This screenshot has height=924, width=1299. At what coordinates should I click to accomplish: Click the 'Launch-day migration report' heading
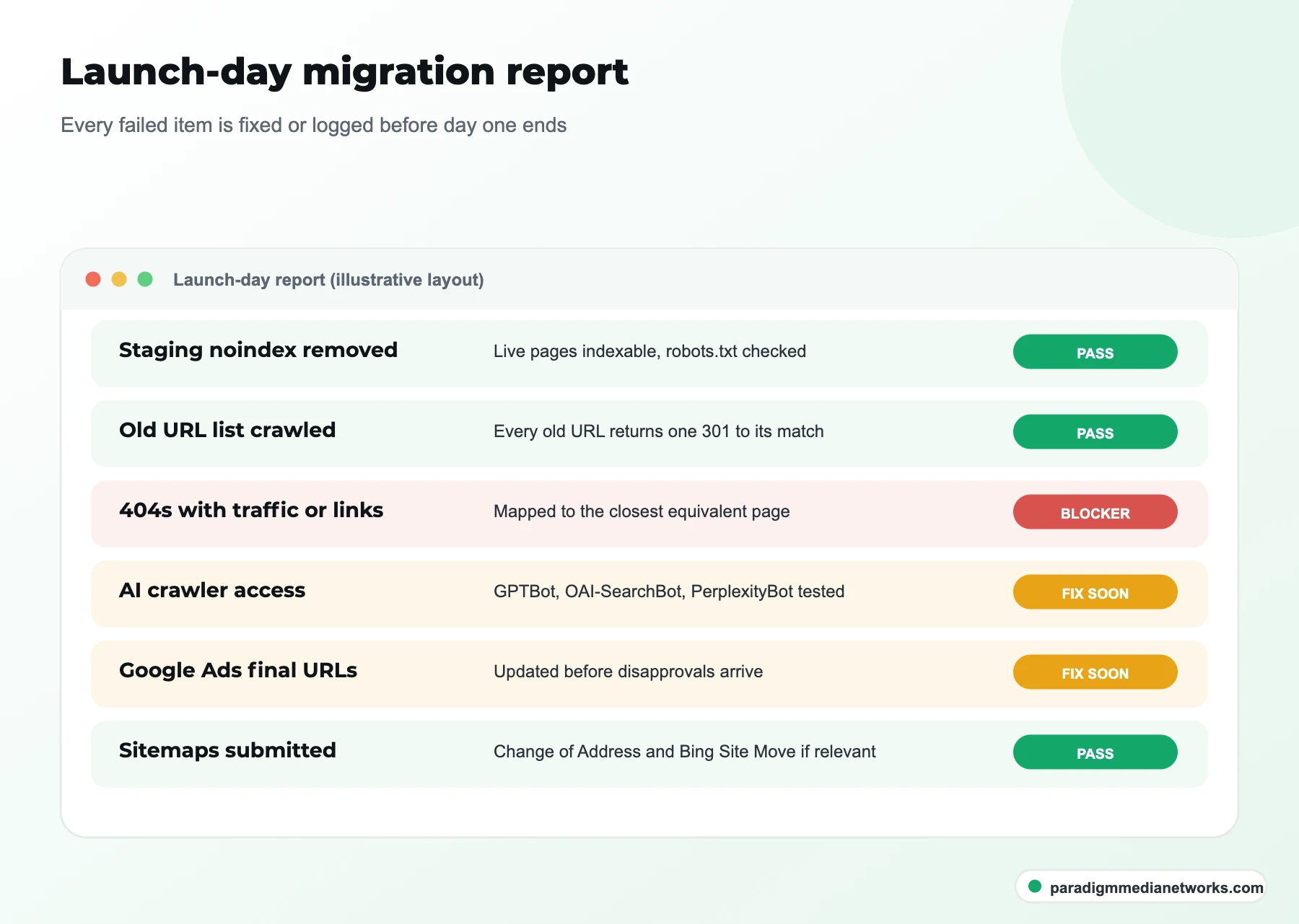click(x=344, y=72)
